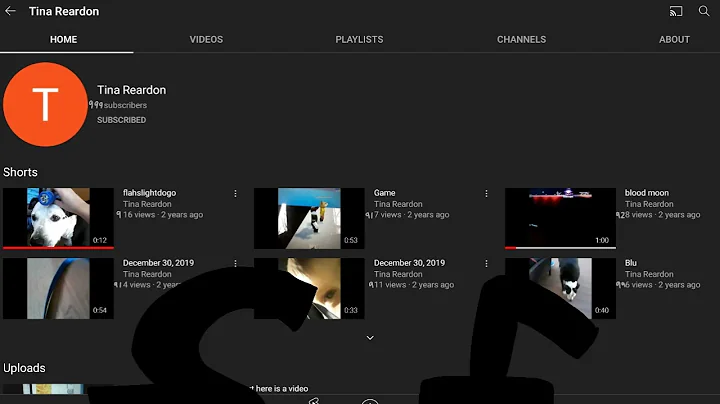Open the flahslightdogo video title

(x=149, y=193)
